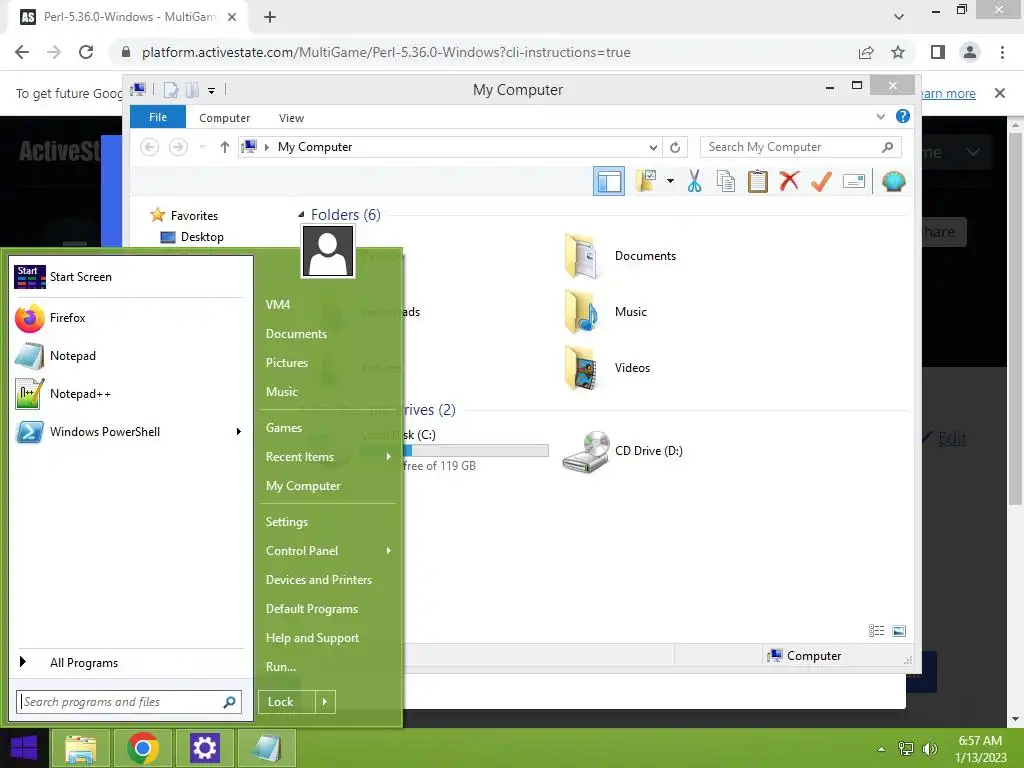This screenshot has width=1024, height=768.
Task: Click the Rename icon in toolbar
Action: pyautogui.click(x=854, y=181)
